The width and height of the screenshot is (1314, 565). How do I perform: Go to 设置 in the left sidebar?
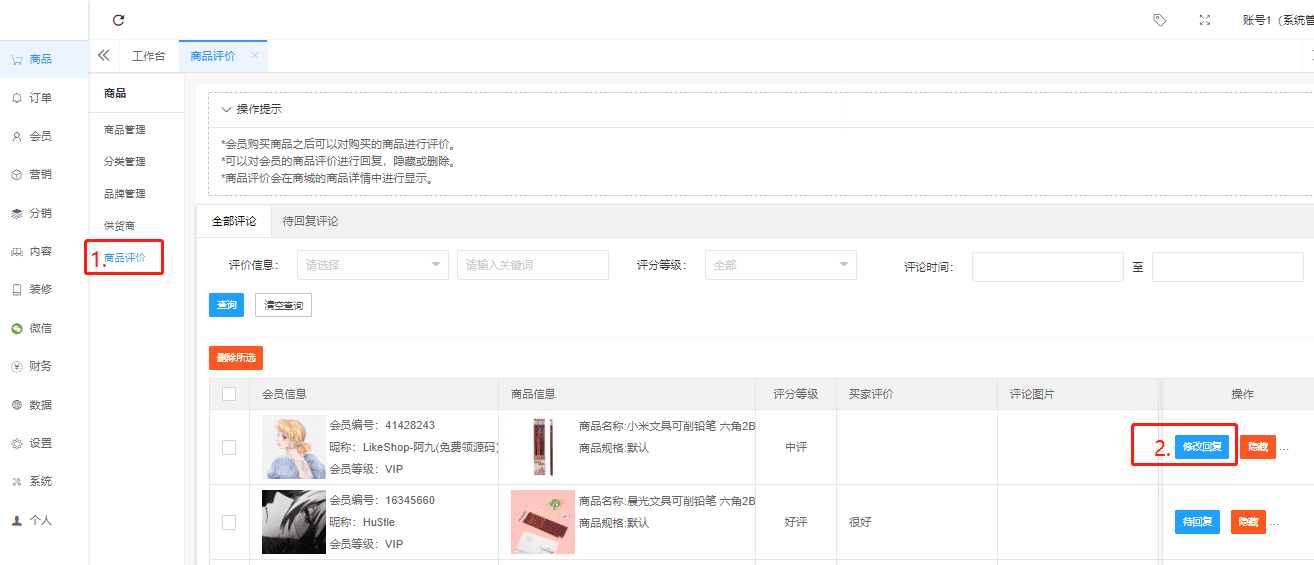(x=40, y=443)
